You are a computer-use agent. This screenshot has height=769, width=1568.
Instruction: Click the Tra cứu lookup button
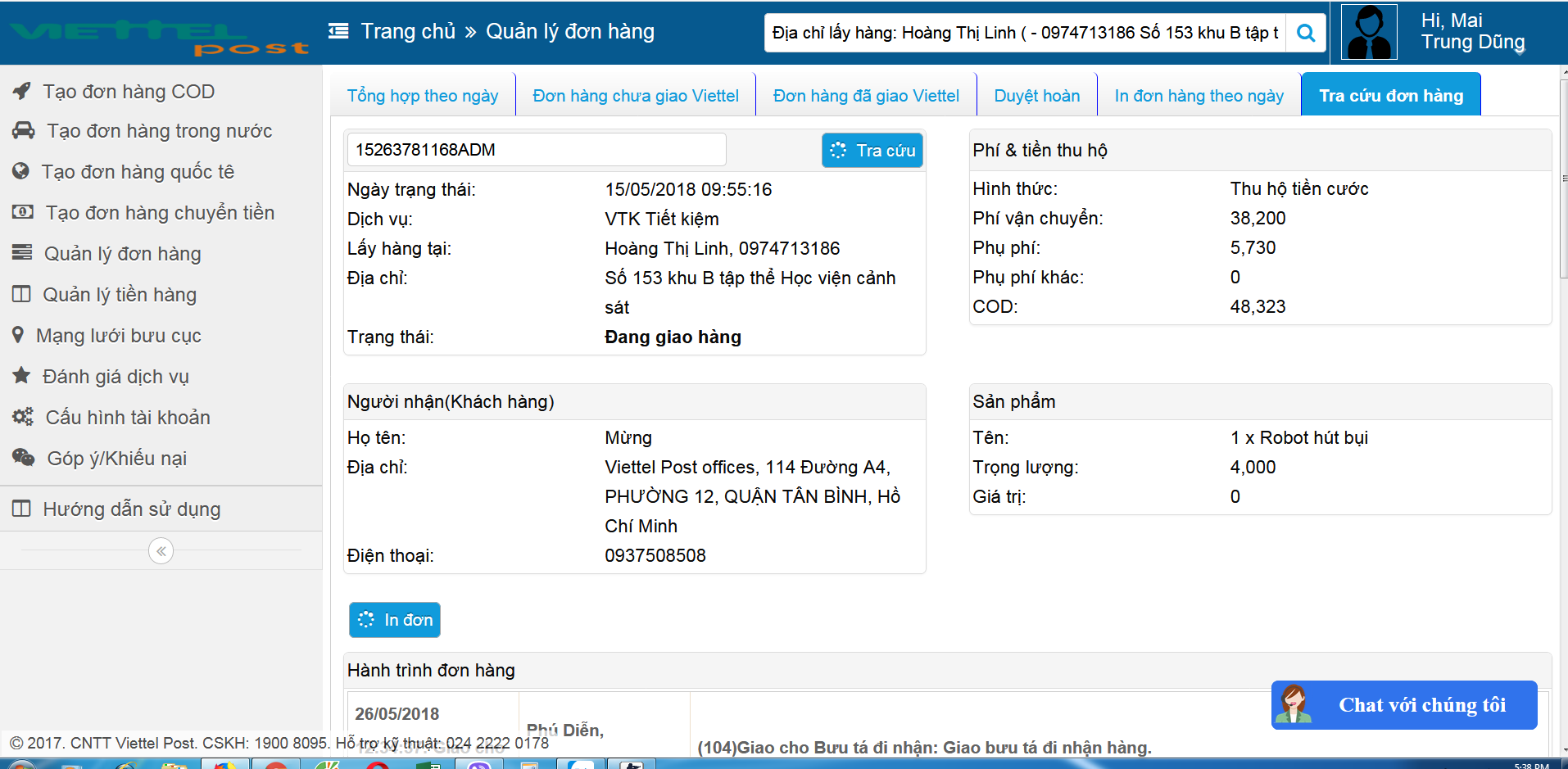(x=872, y=151)
